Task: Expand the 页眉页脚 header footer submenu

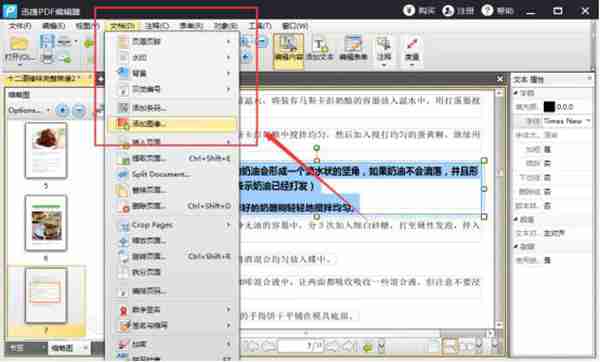Action: 172,41
